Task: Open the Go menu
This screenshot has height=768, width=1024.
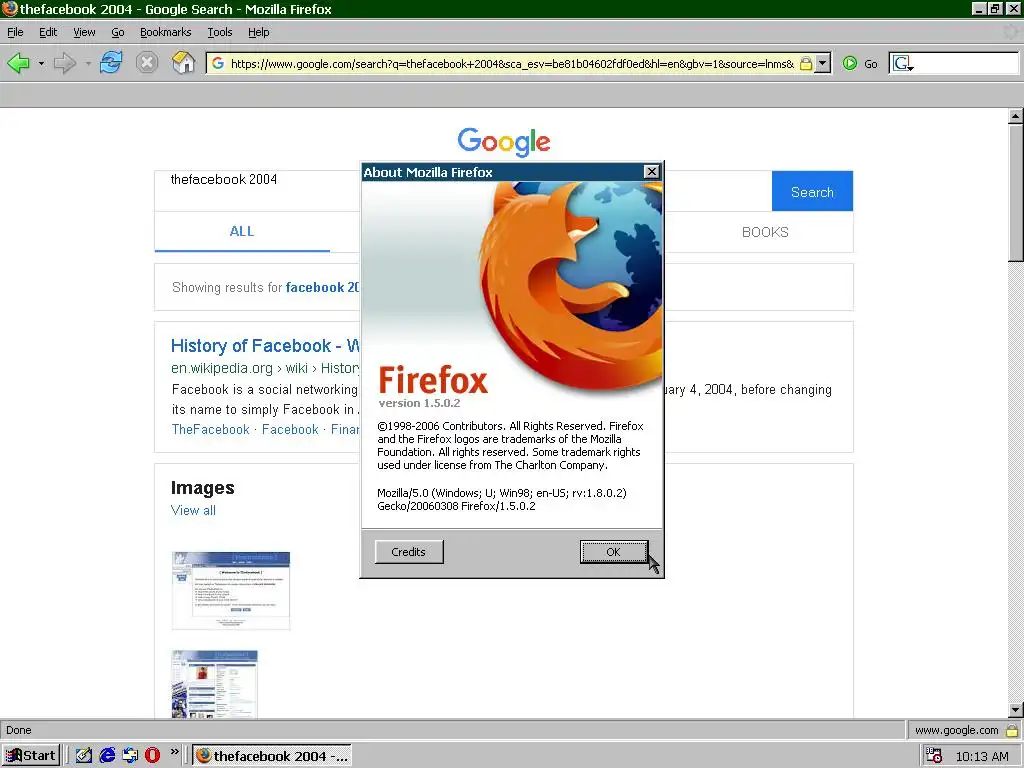Action: (118, 32)
